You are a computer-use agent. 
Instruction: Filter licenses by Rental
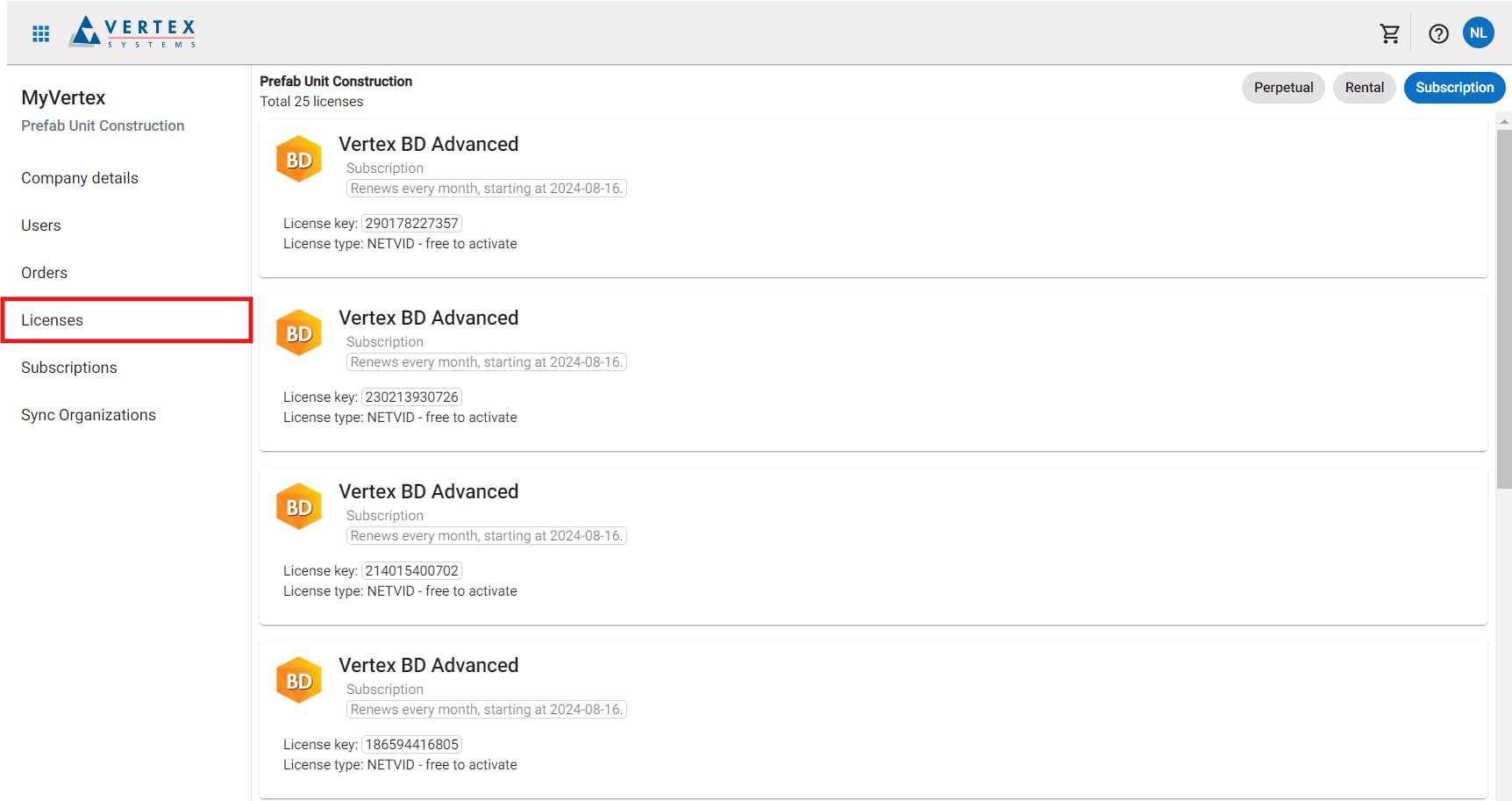click(1364, 88)
